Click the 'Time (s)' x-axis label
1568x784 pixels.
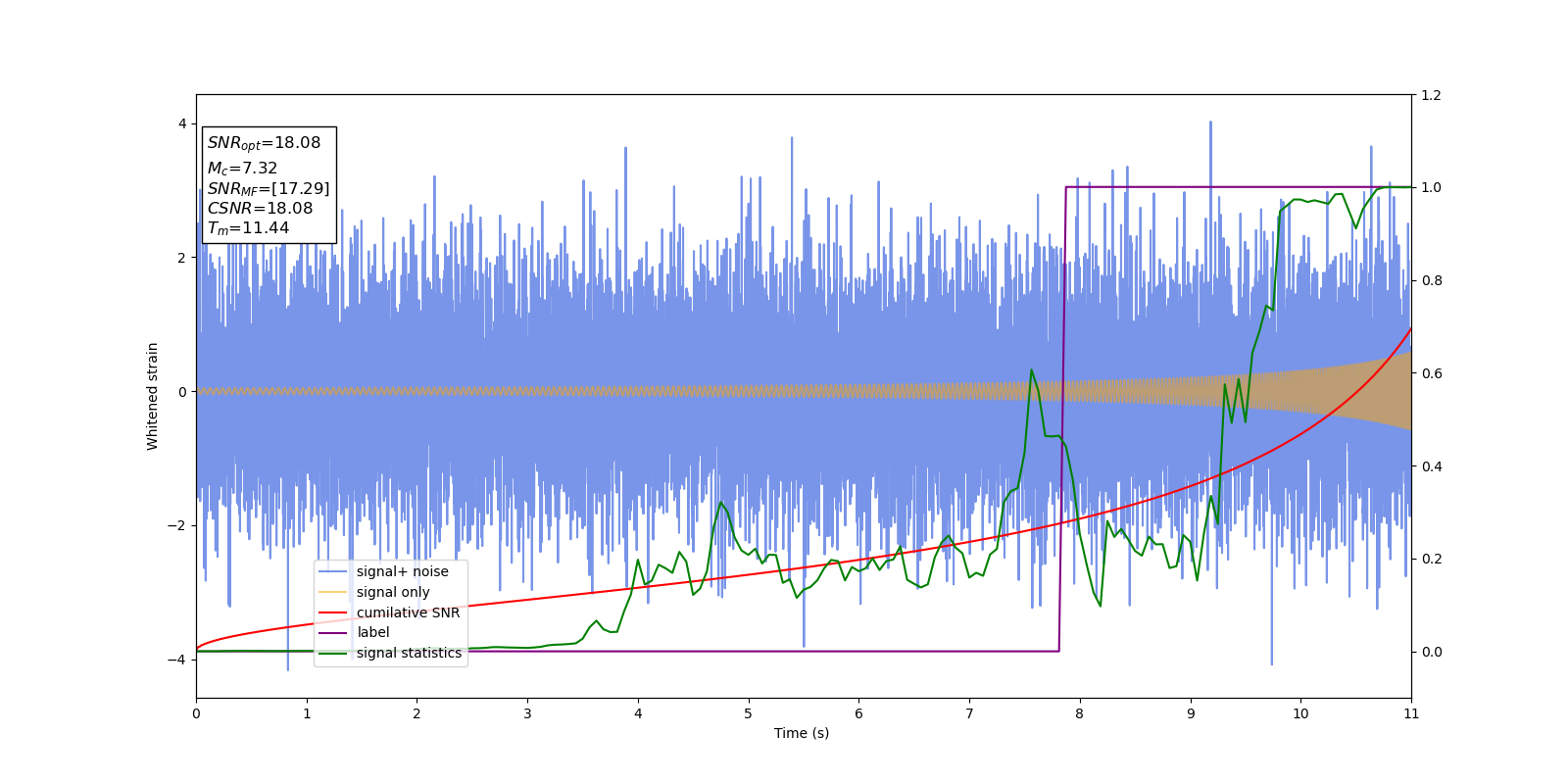tap(802, 733)
